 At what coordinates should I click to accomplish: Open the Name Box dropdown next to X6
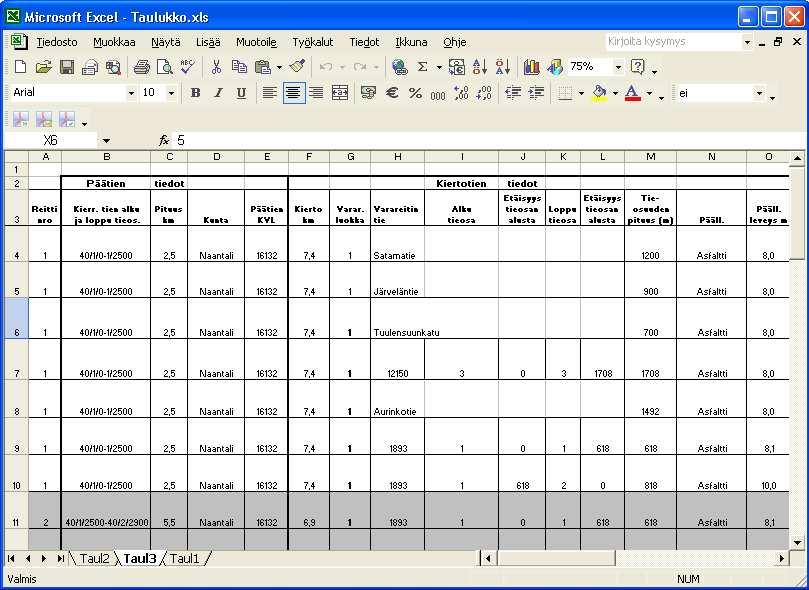[x=106, y=141]
